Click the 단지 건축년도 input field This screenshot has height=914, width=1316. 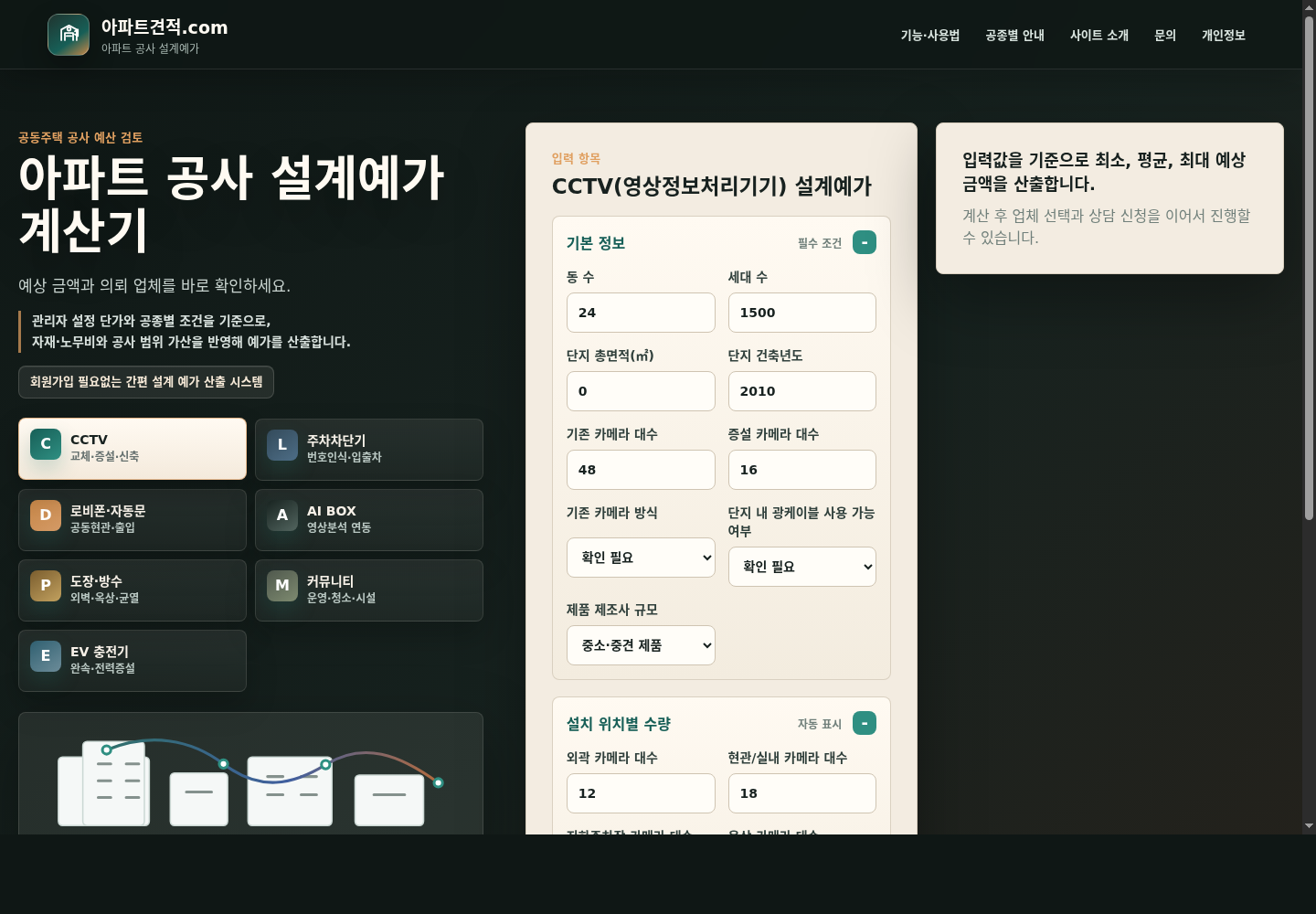(802, 391)
